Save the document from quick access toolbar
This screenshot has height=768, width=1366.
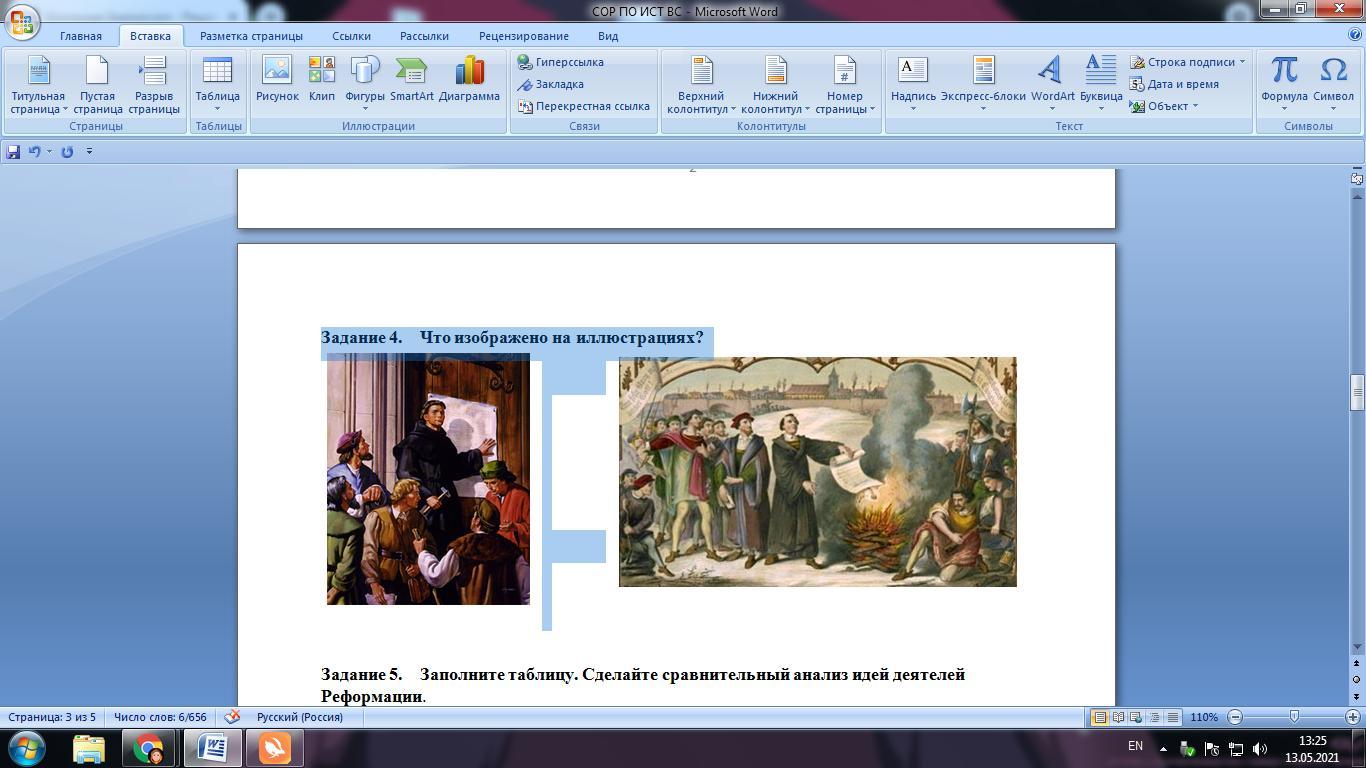13,152
